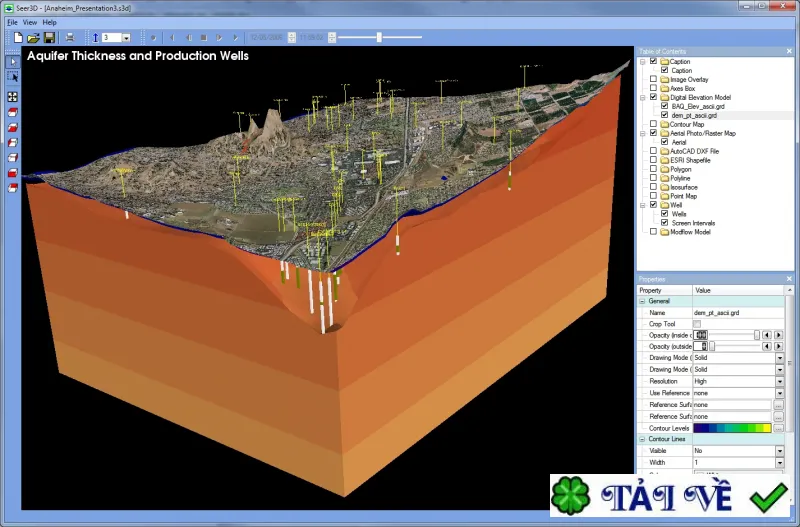Image resolution: width=800 pixels, height=527 pixels.
Task: Uncheck the Digital Elevation Model folder
Action: point(653,97)
